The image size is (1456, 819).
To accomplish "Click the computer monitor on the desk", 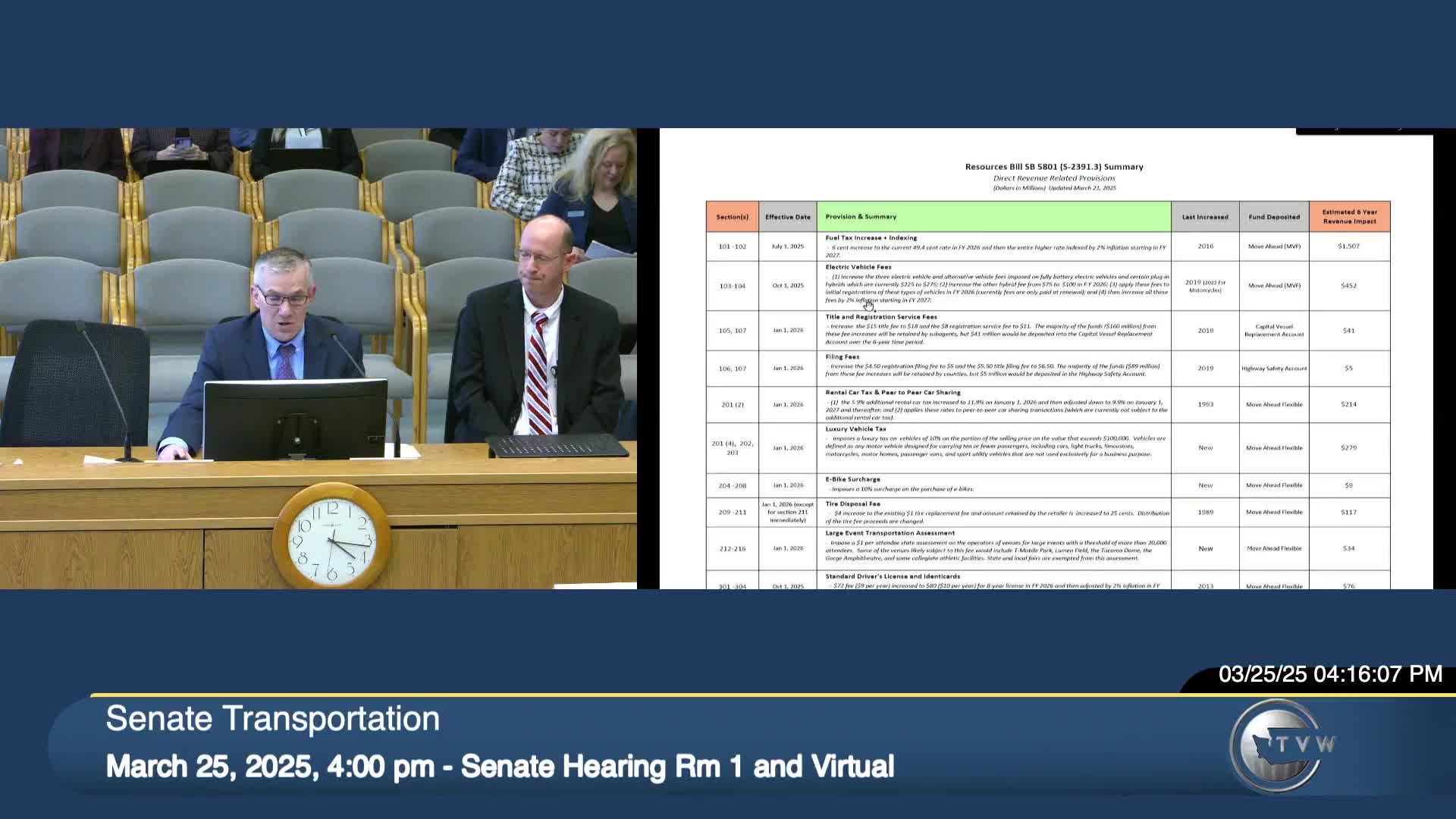I will click(x=296, y=419).
